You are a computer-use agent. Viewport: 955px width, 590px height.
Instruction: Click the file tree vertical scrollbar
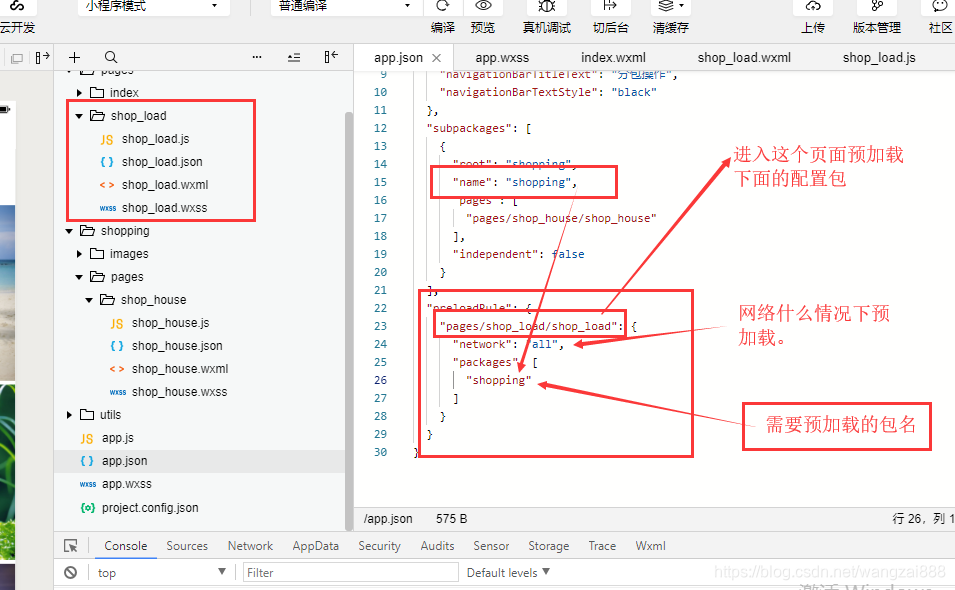click(x=349, y=320)
